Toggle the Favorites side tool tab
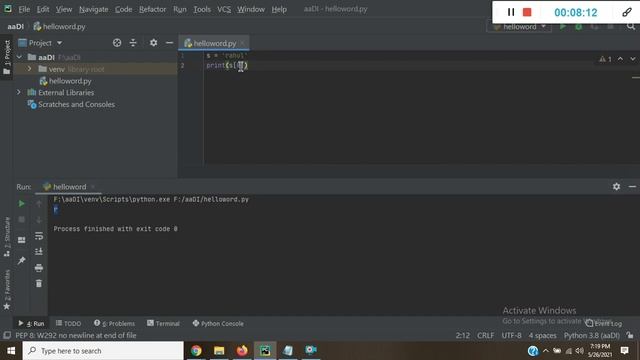Screen dimensions: 640x360 click(7, 290)
